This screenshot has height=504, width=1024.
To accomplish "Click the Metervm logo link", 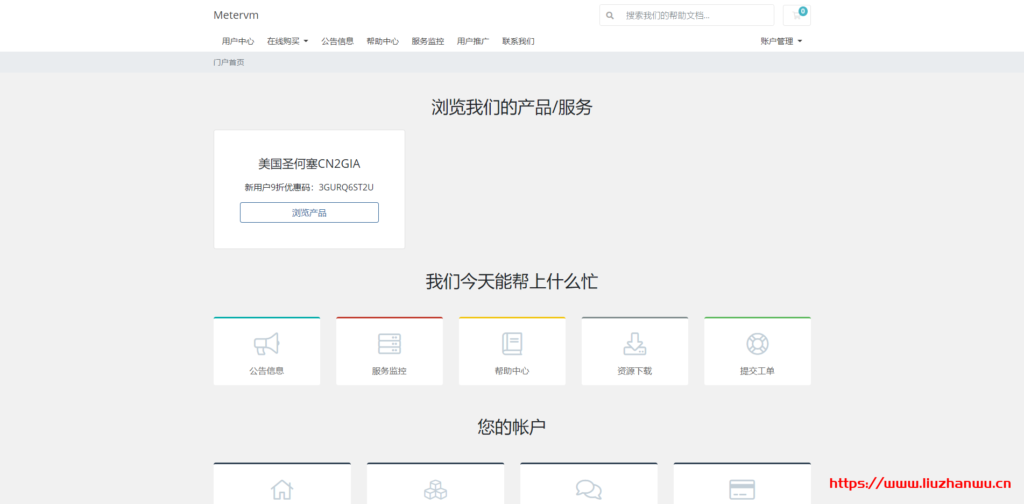I will (x=236, y=15).
